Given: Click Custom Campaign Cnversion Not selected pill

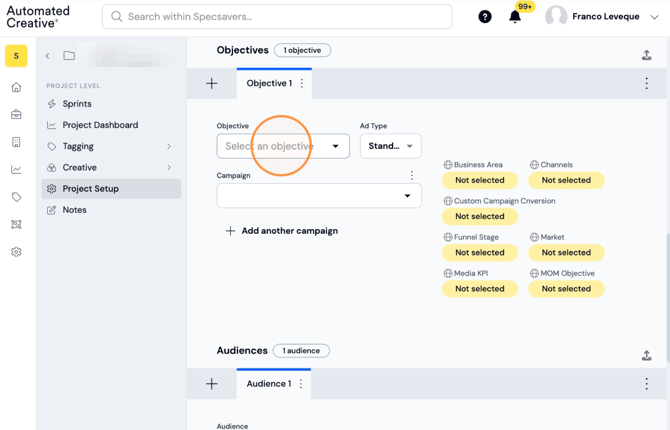Looking at the screenshot, I should click(480, 216).
